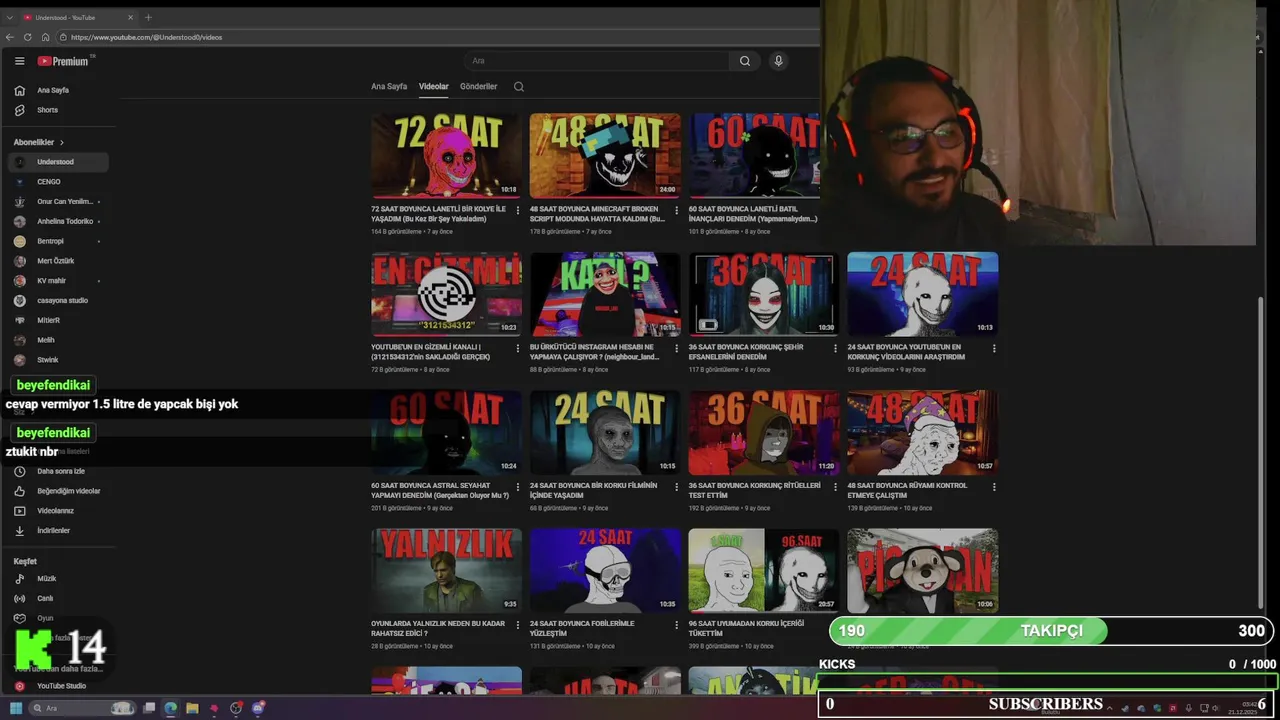
Task: Open Canlı under Keşfet
Action: [x=60, y=598]
